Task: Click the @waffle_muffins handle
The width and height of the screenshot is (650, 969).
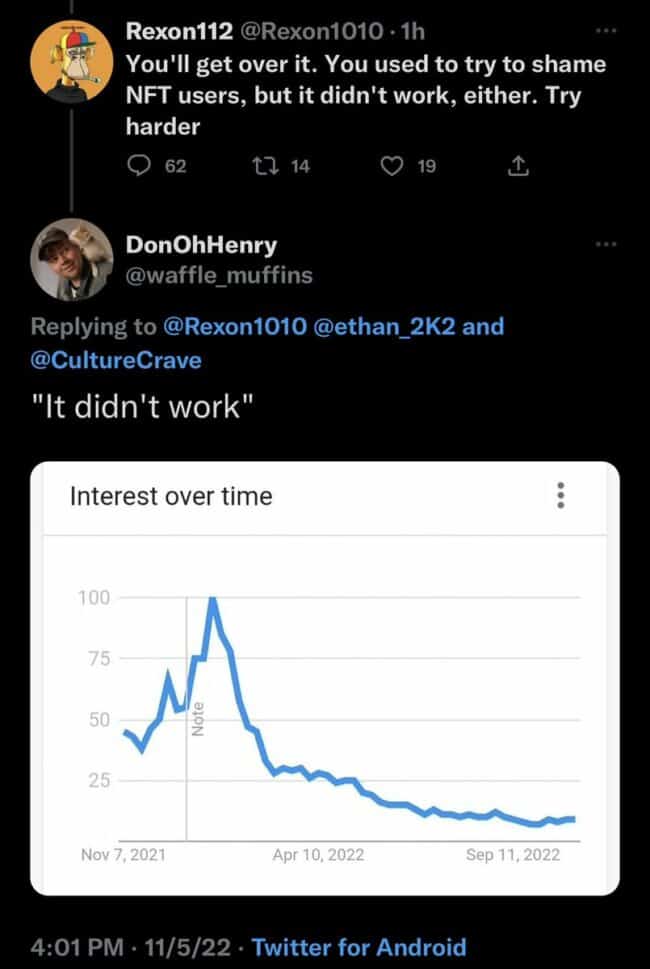Action: (218, 275)
